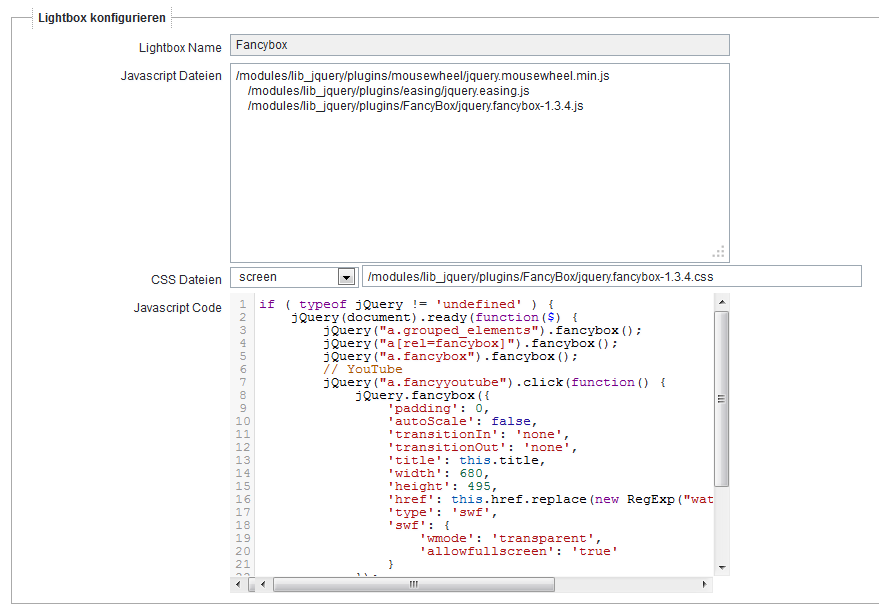Focus the Lightbox Name field containing Fancybox
Viewport: 879px width, 605px height.
[x=479, y=45]
